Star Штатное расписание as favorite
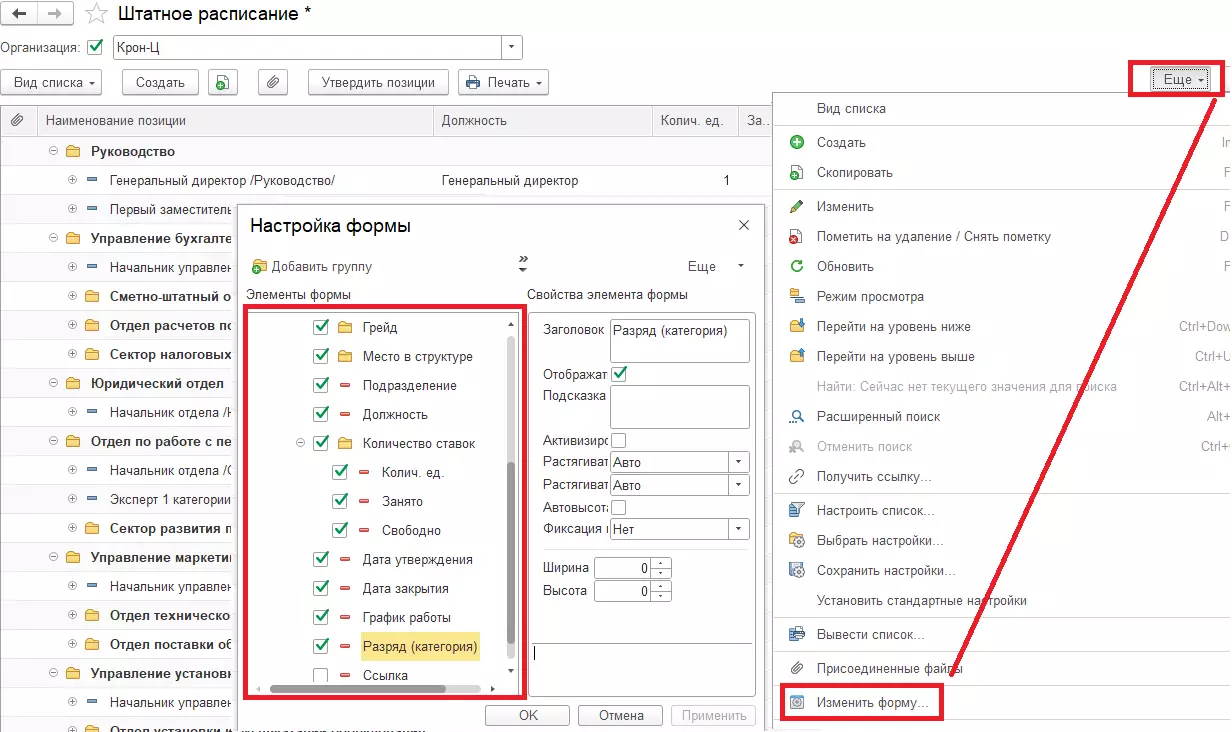 97,14
